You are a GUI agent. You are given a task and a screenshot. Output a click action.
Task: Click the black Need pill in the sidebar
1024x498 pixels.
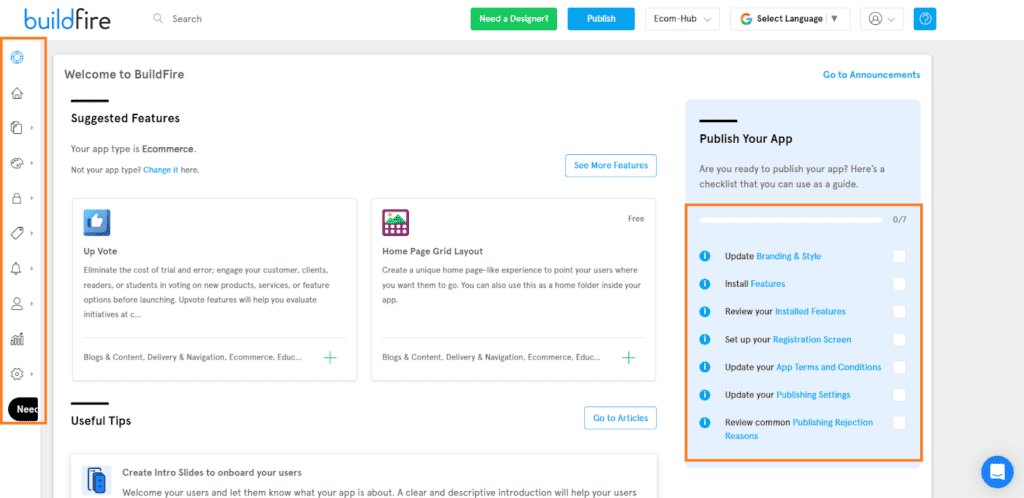click(24, 409)
